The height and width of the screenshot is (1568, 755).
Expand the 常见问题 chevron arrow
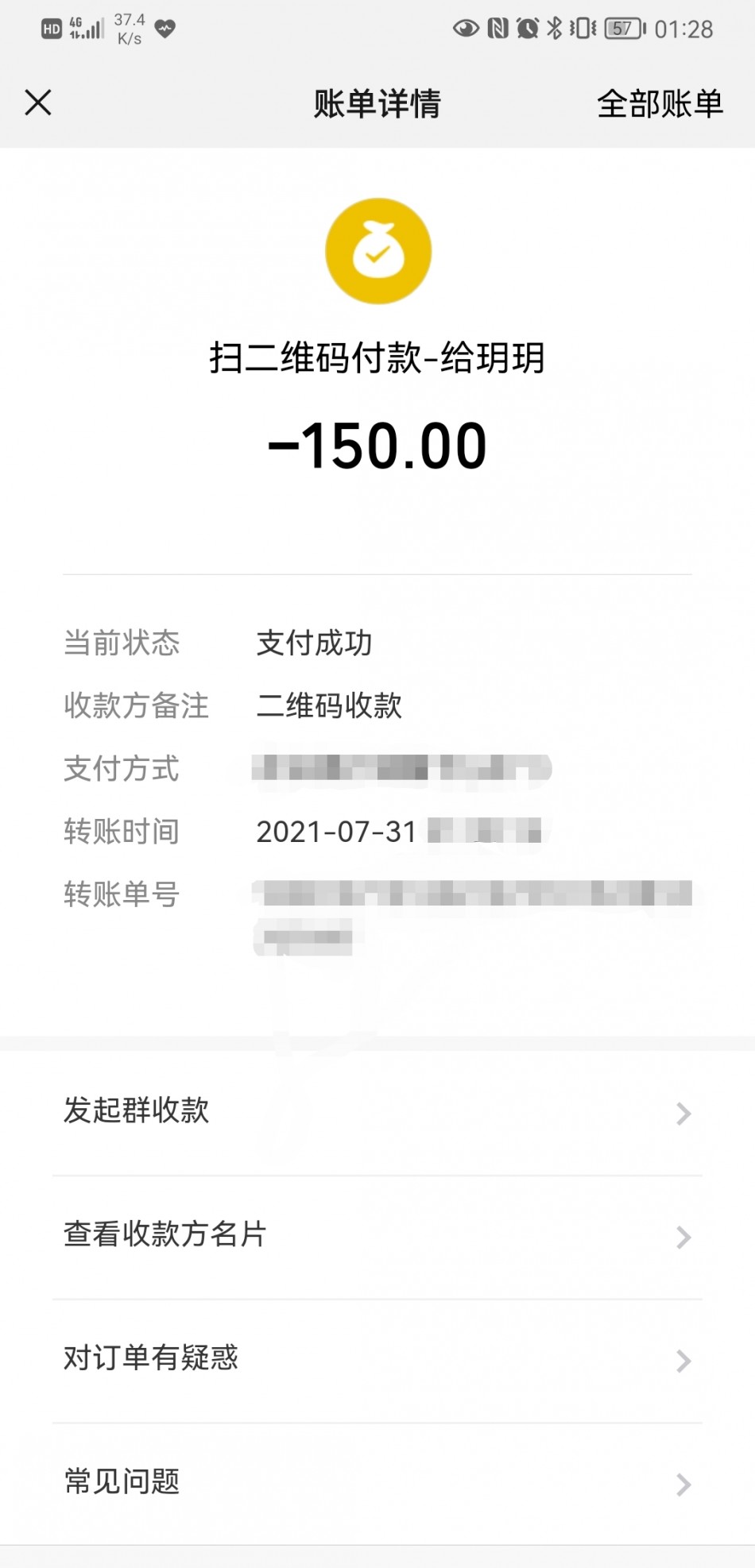coord(683,1484)
